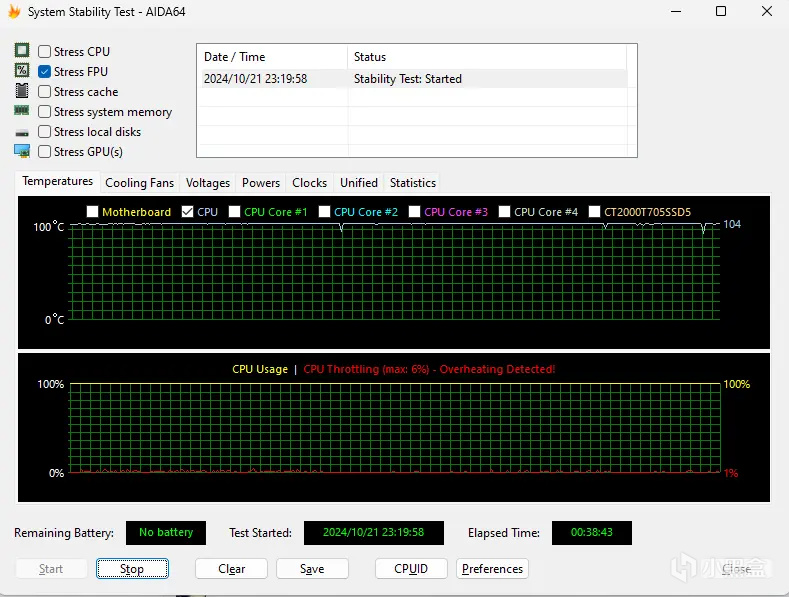
Task: Click the cache chip icon beside Stress cache
Action: pyautogui.click(x=22, y=91)
